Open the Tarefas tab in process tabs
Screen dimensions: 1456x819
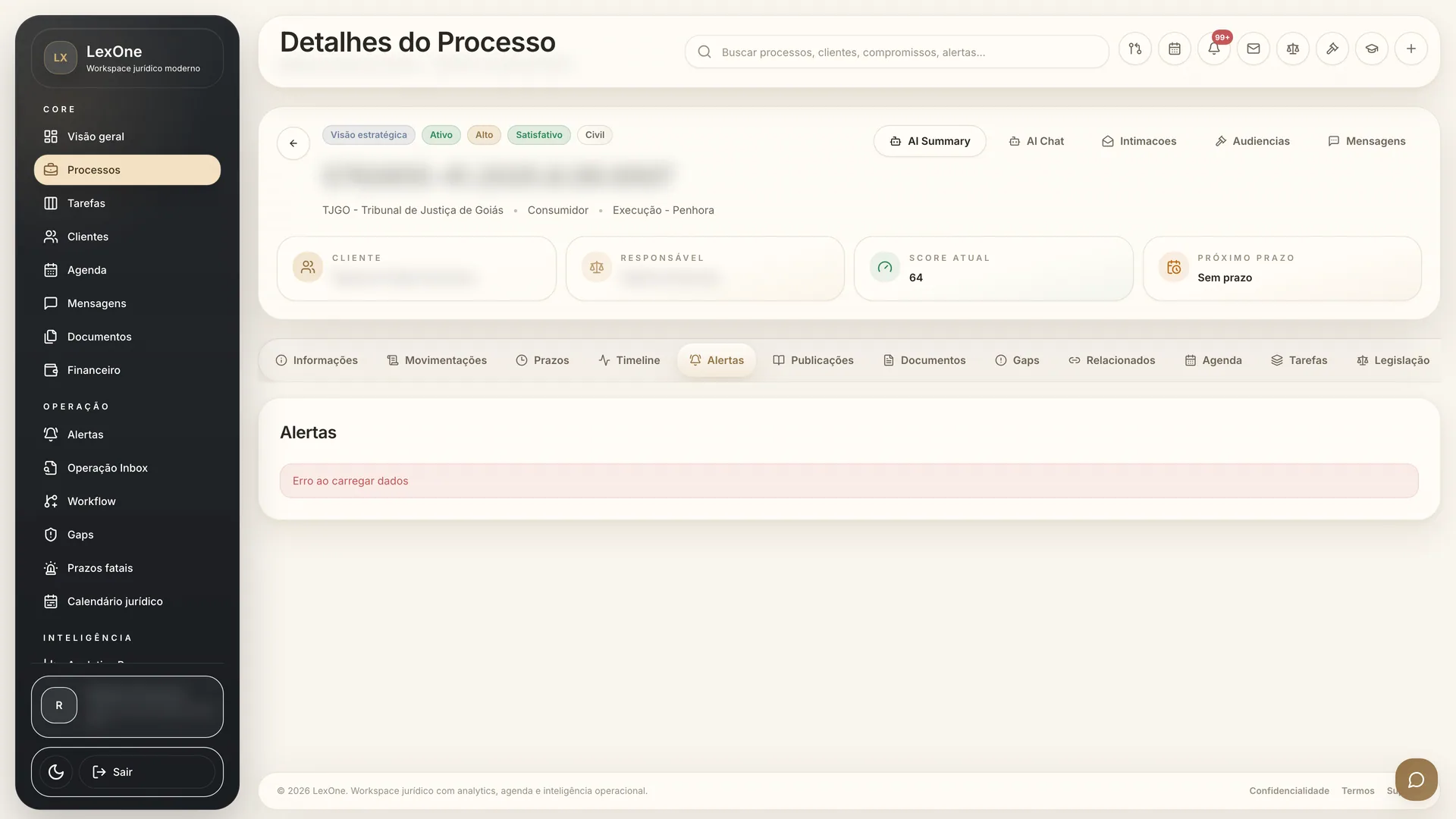point(1299,360)
